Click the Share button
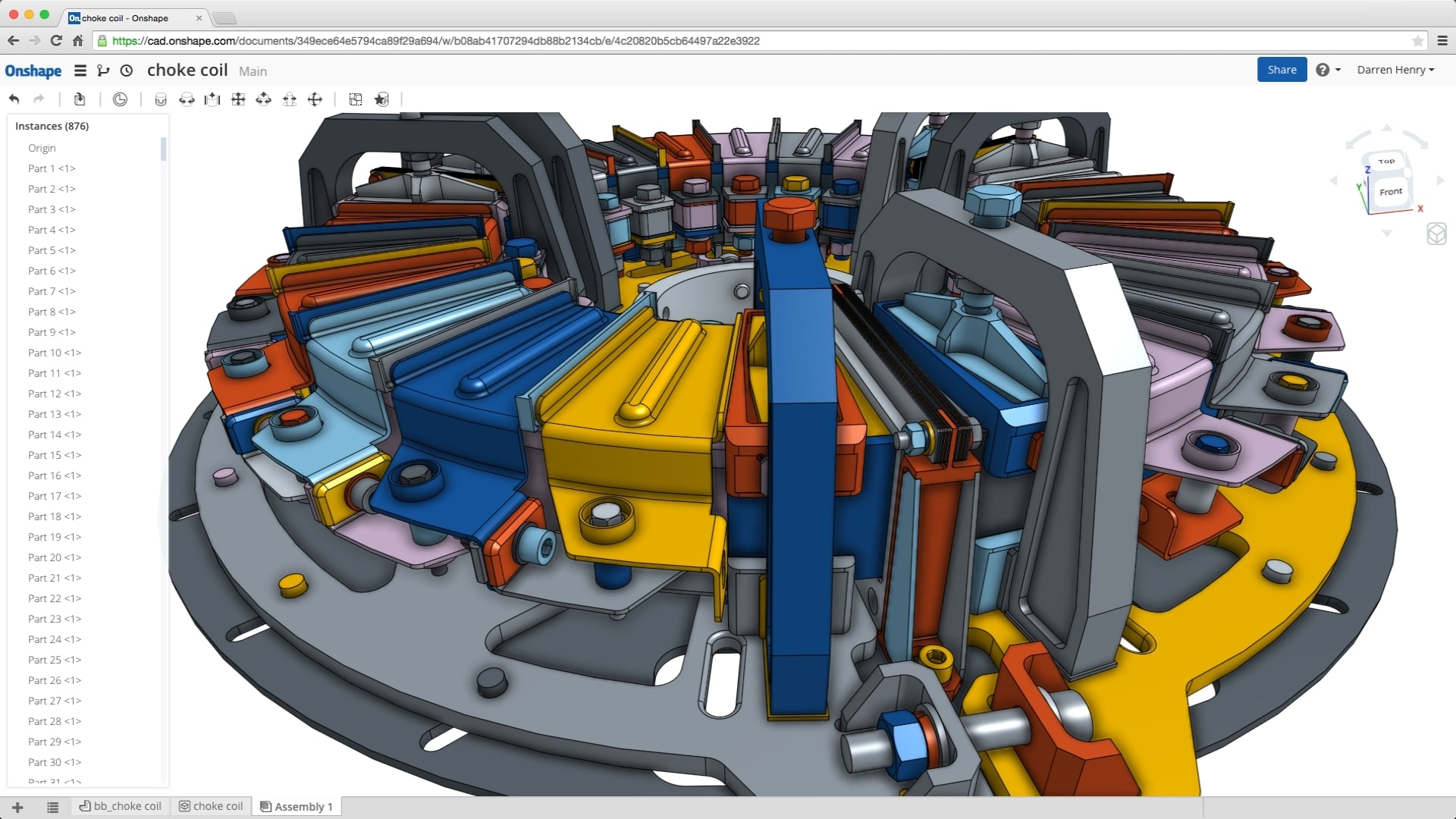 1282,69
